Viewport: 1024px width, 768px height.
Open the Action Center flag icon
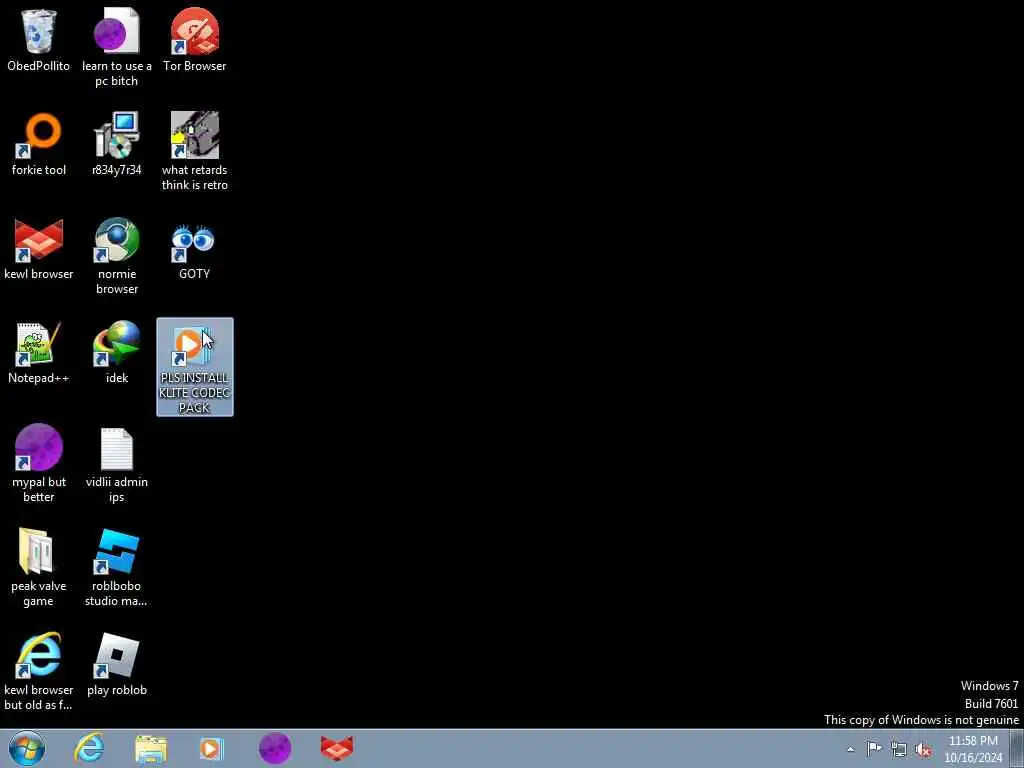[x=874, y=748]
